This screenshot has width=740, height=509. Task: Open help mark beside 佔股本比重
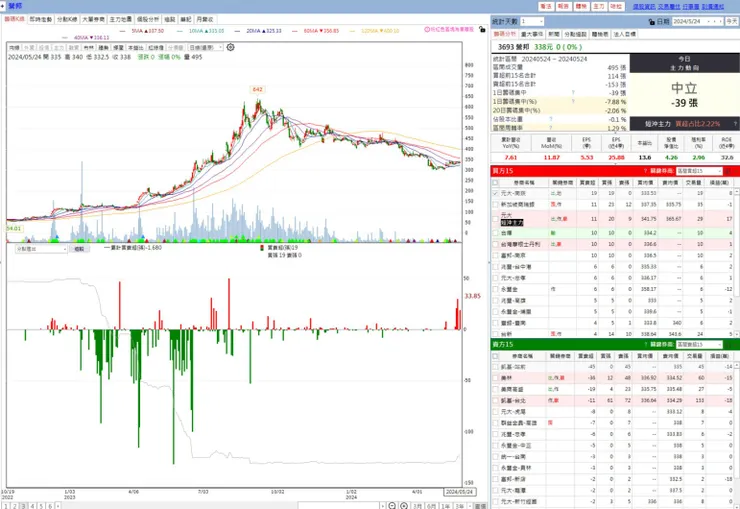click(551, 119)
